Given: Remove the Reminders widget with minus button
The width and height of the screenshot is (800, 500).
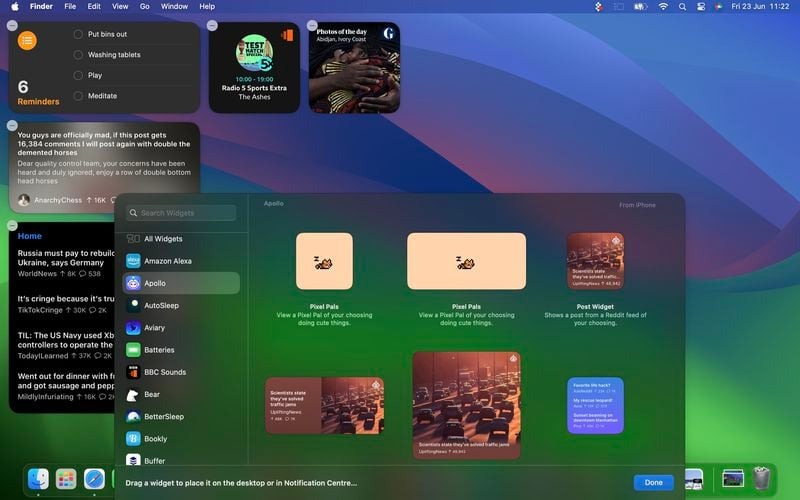Looking at the screenshot, I should click(x=12, y=26).
